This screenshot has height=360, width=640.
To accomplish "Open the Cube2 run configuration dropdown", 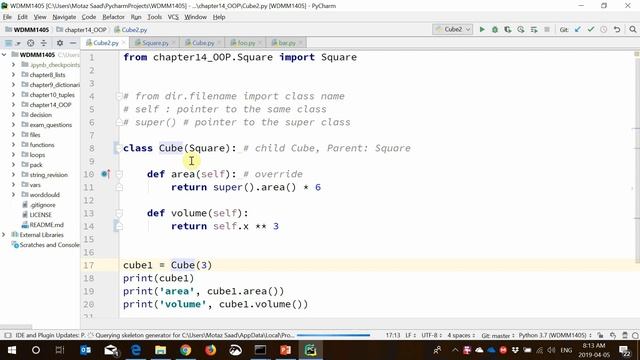I will (453, 29).
